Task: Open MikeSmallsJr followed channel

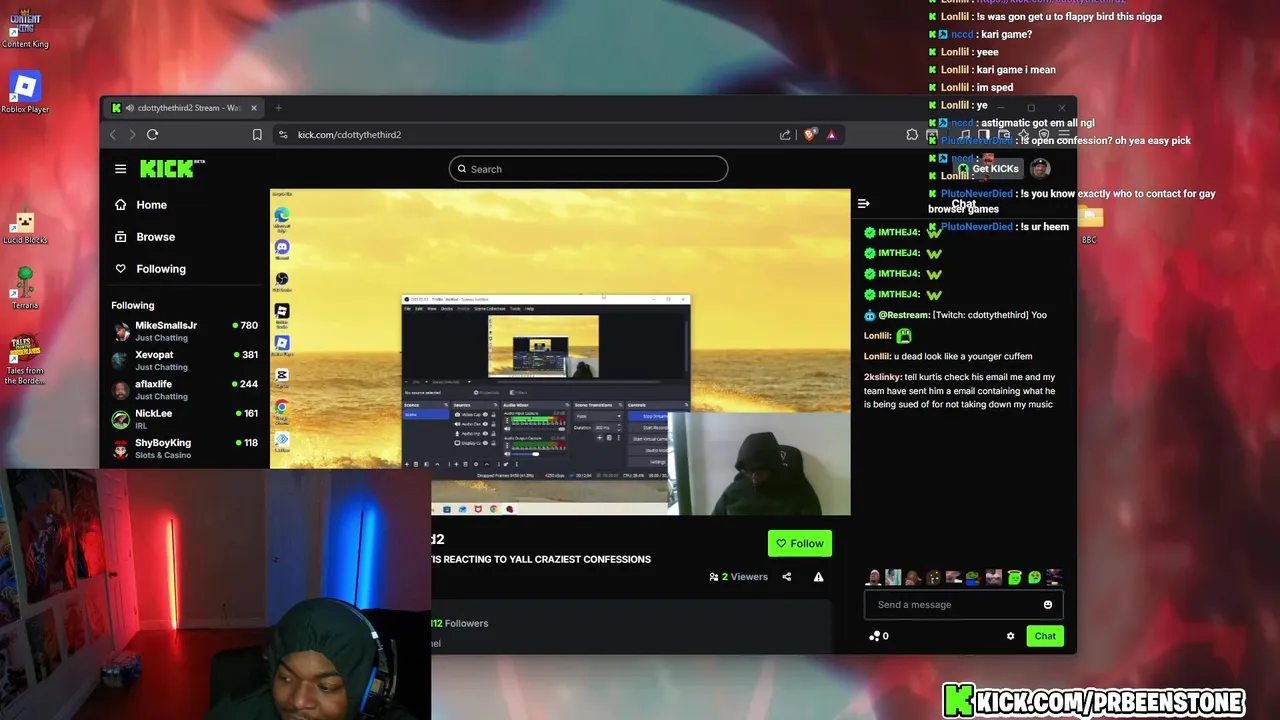Action: point(185,331)
